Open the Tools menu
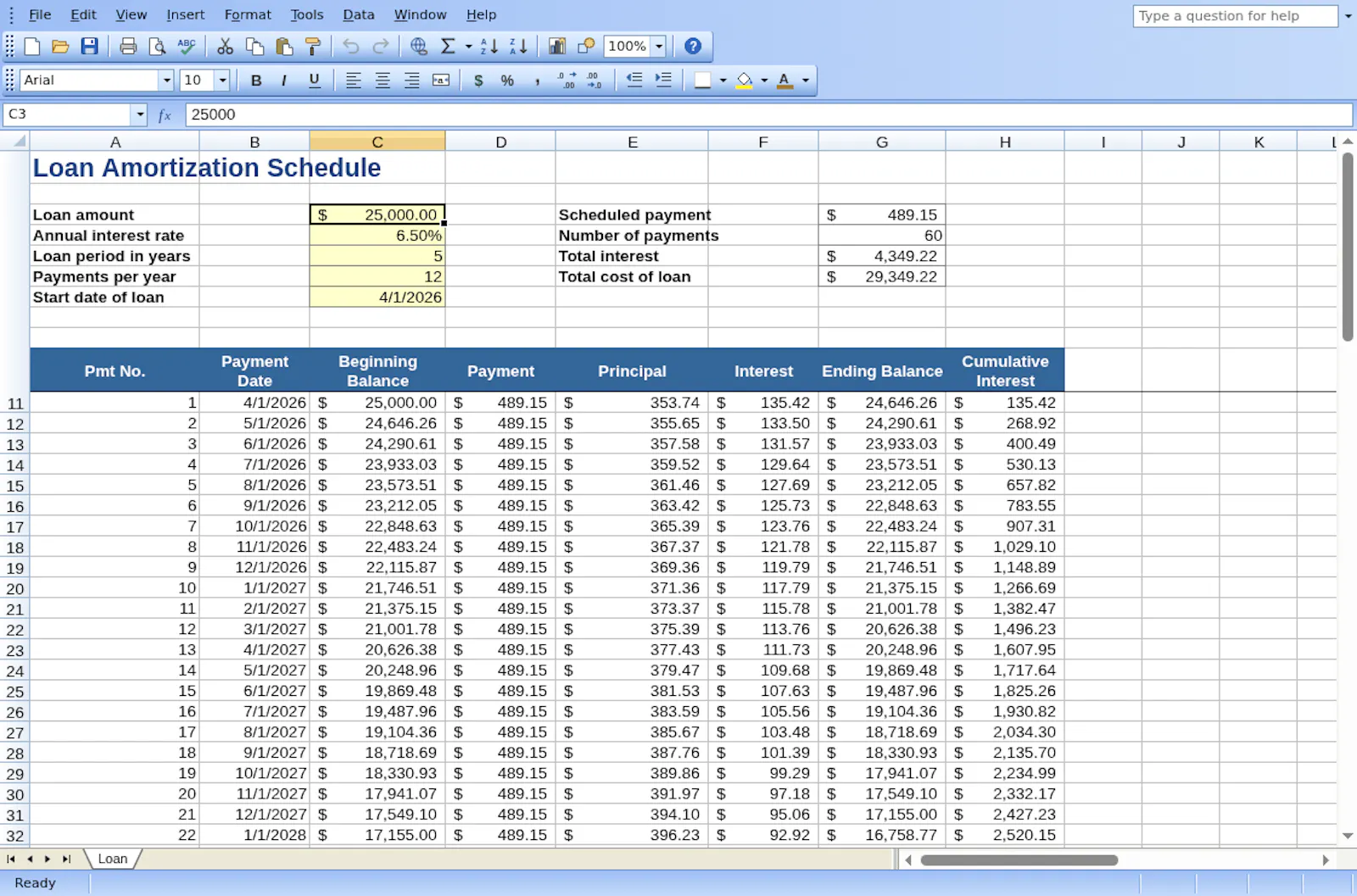 tap(307, 14)
